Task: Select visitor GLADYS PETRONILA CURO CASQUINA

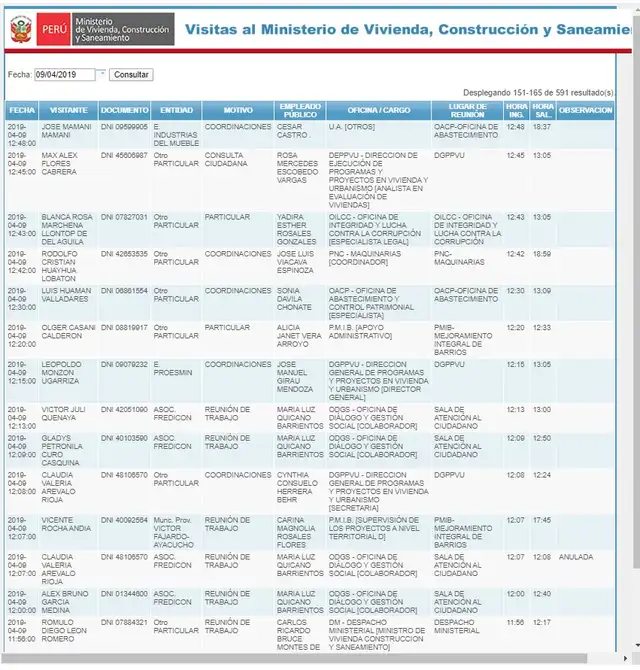Action: 62,450
